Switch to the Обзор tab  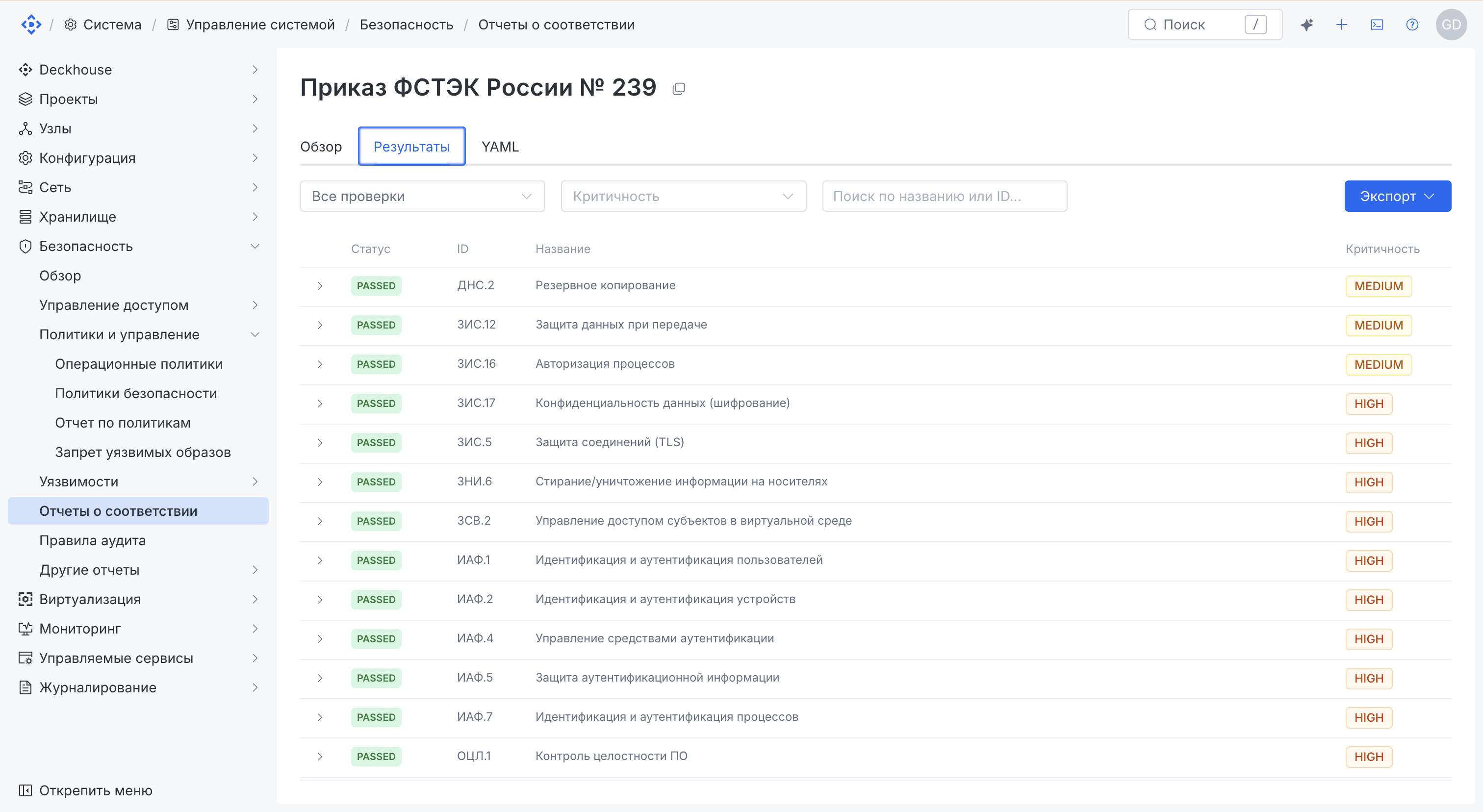point(321,147)
